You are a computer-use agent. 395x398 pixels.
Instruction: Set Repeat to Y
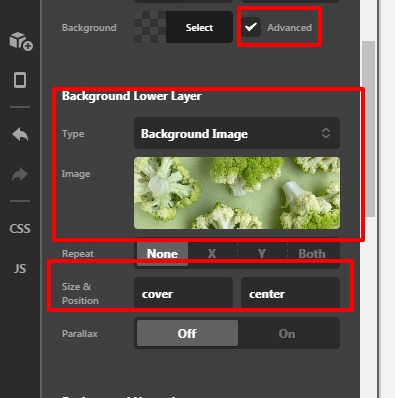click(262, 254)
